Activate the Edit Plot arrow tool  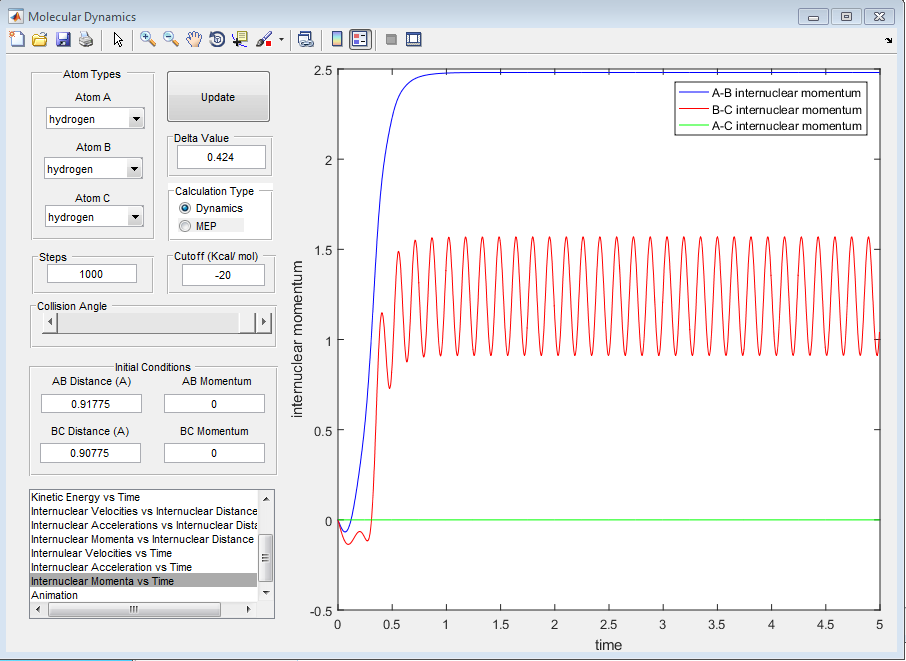point(118,40)
